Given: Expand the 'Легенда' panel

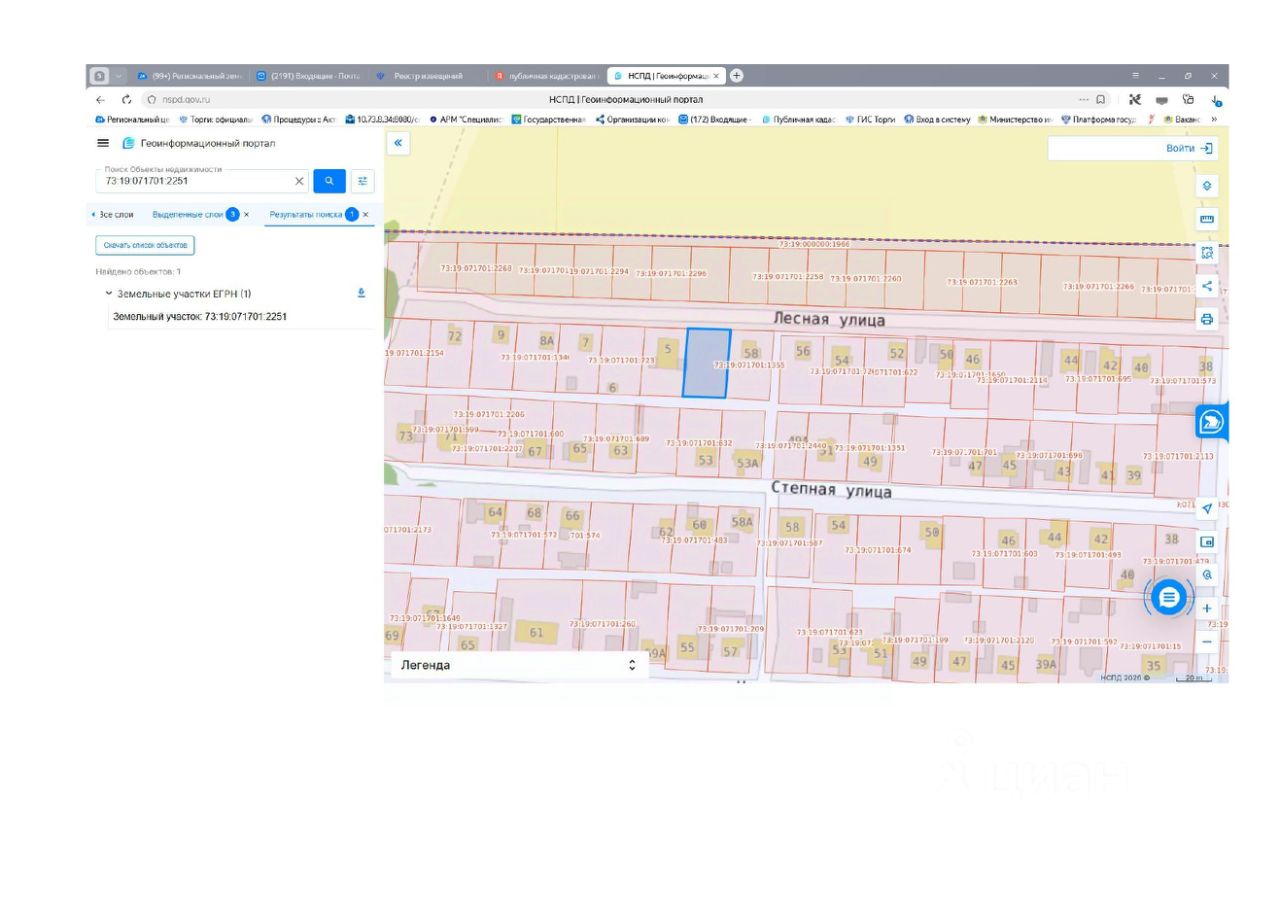Looking at the screenshot, I should [631, 665].
